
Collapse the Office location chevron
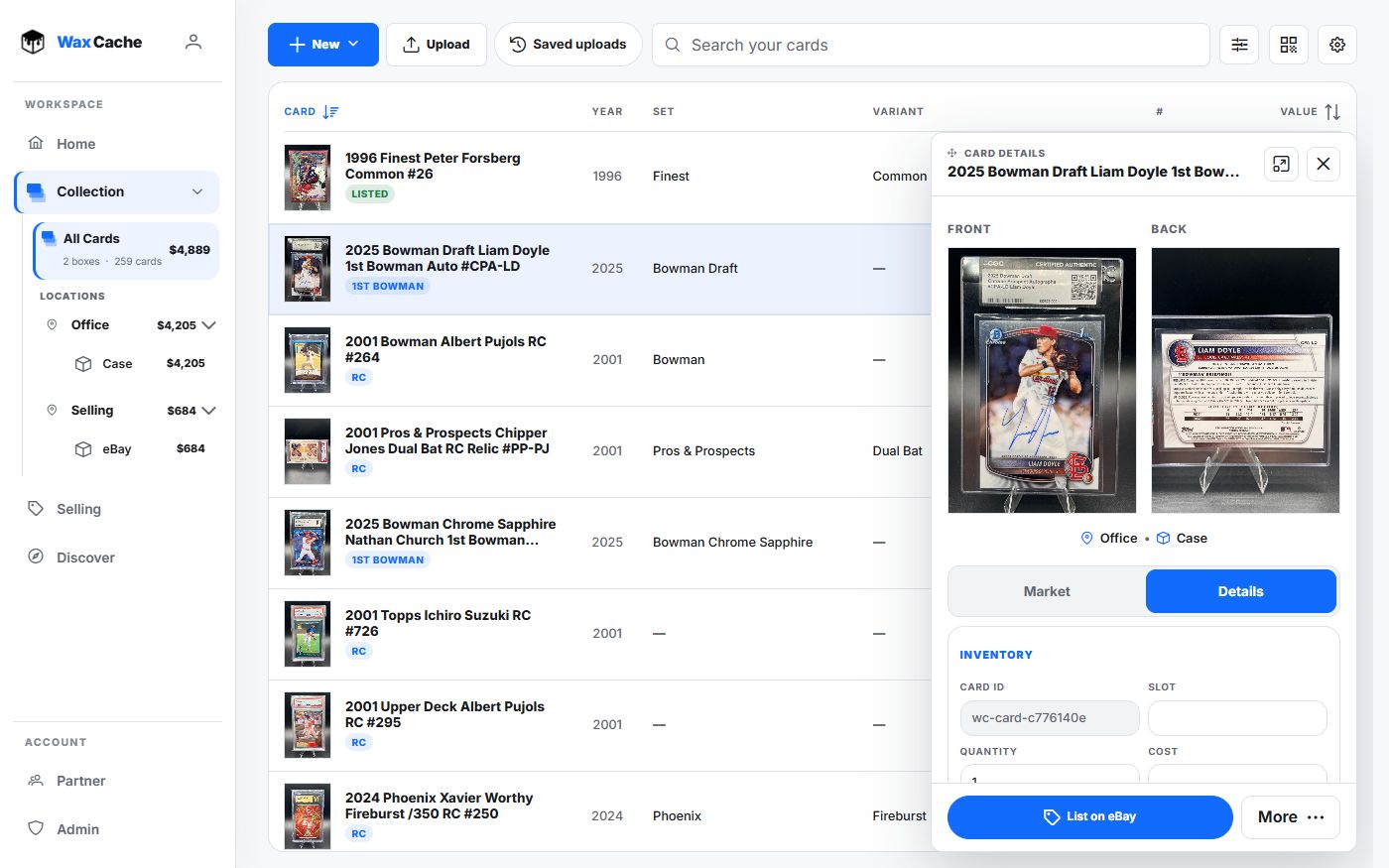pos(208,325)
